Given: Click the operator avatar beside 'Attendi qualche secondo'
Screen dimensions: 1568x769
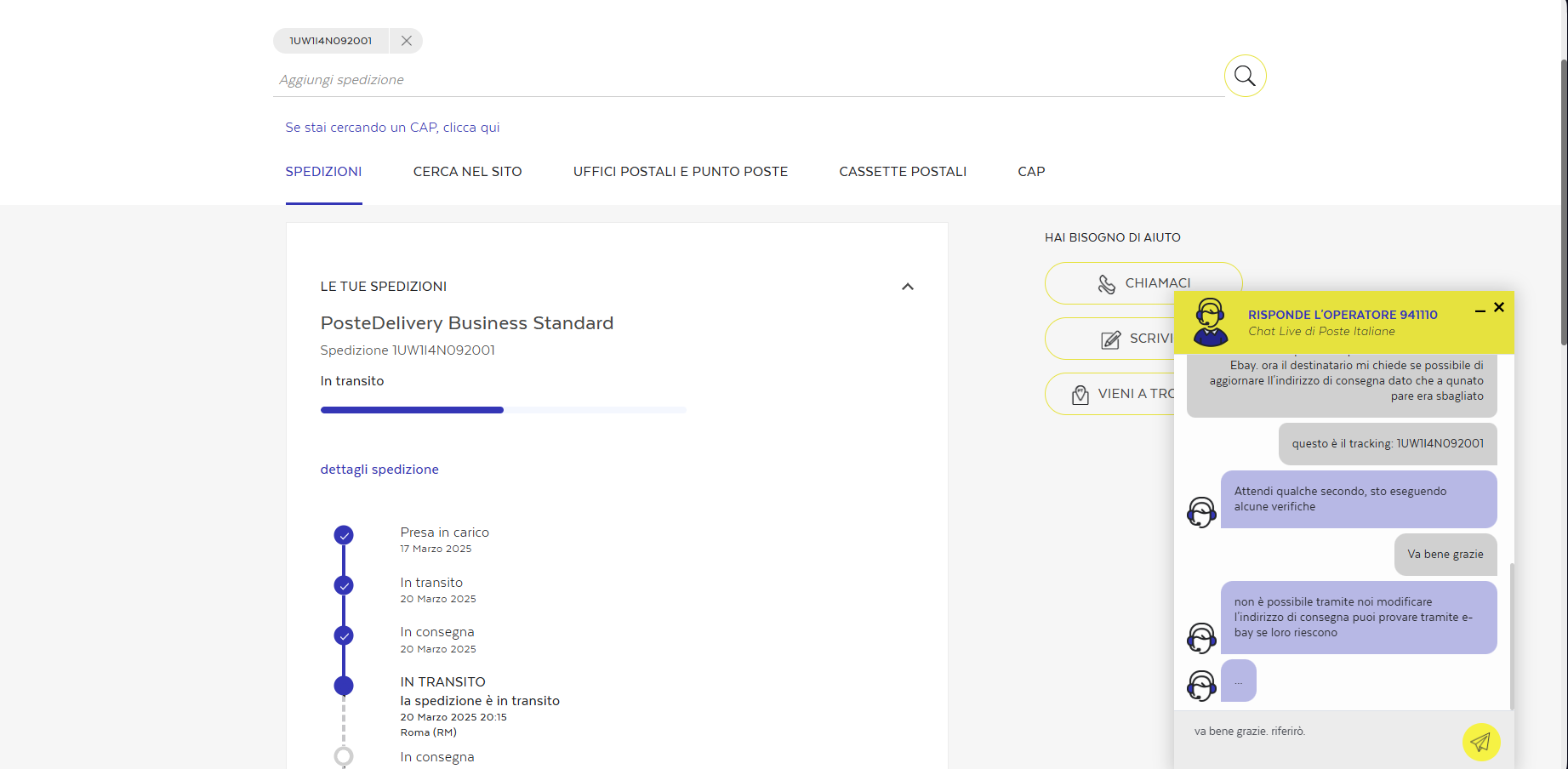Looking at the screenshot, I should click(1201, 512).
